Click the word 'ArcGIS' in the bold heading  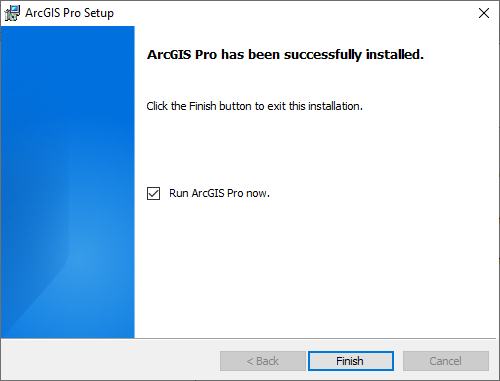(x=169, y=54)
